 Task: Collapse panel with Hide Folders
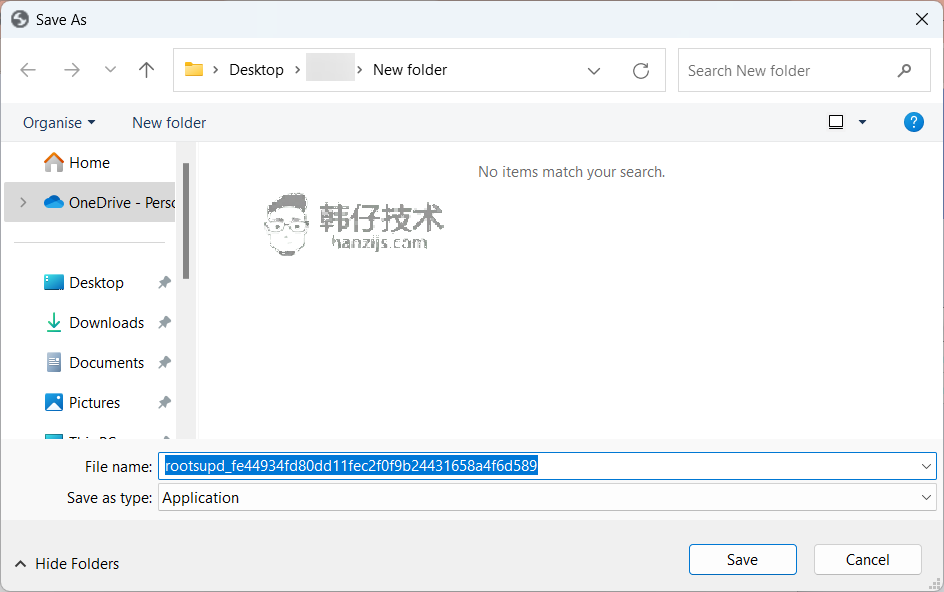click(66, 564)
